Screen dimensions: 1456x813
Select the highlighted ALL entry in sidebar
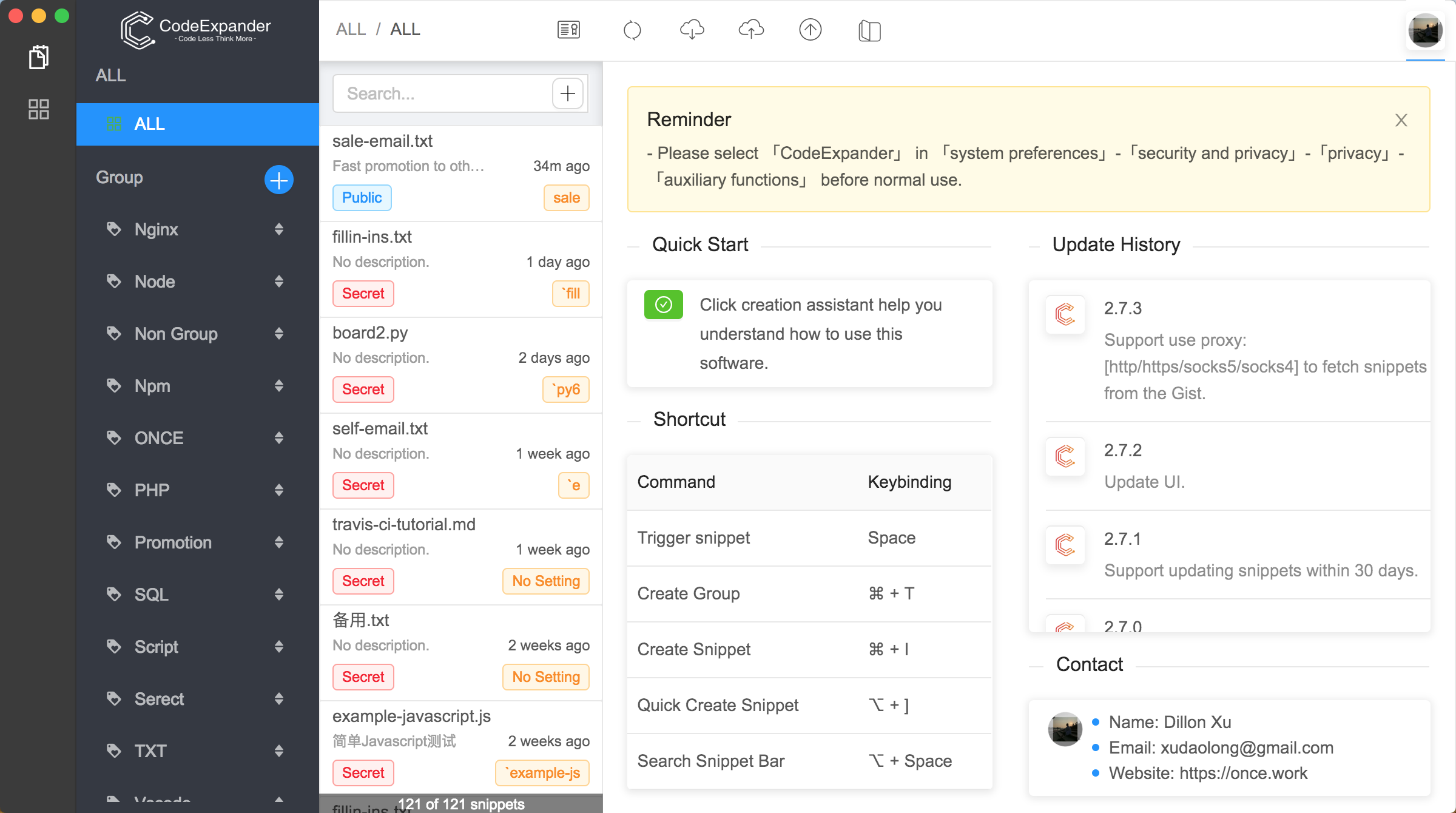pos(149,124)
